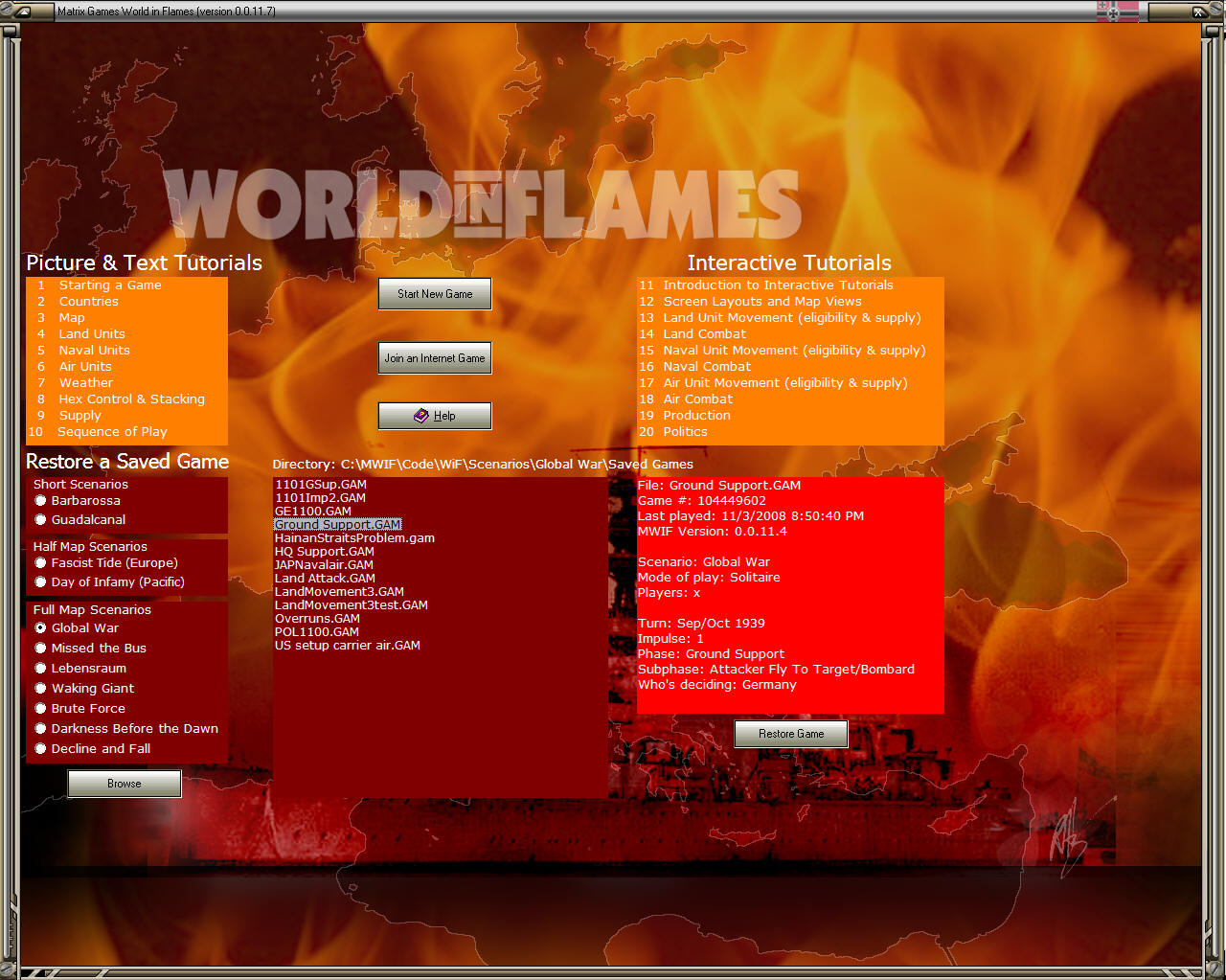1226x980 pixels.
Task: Open tutorial 10 Sequence of Play
Action: 126,432
